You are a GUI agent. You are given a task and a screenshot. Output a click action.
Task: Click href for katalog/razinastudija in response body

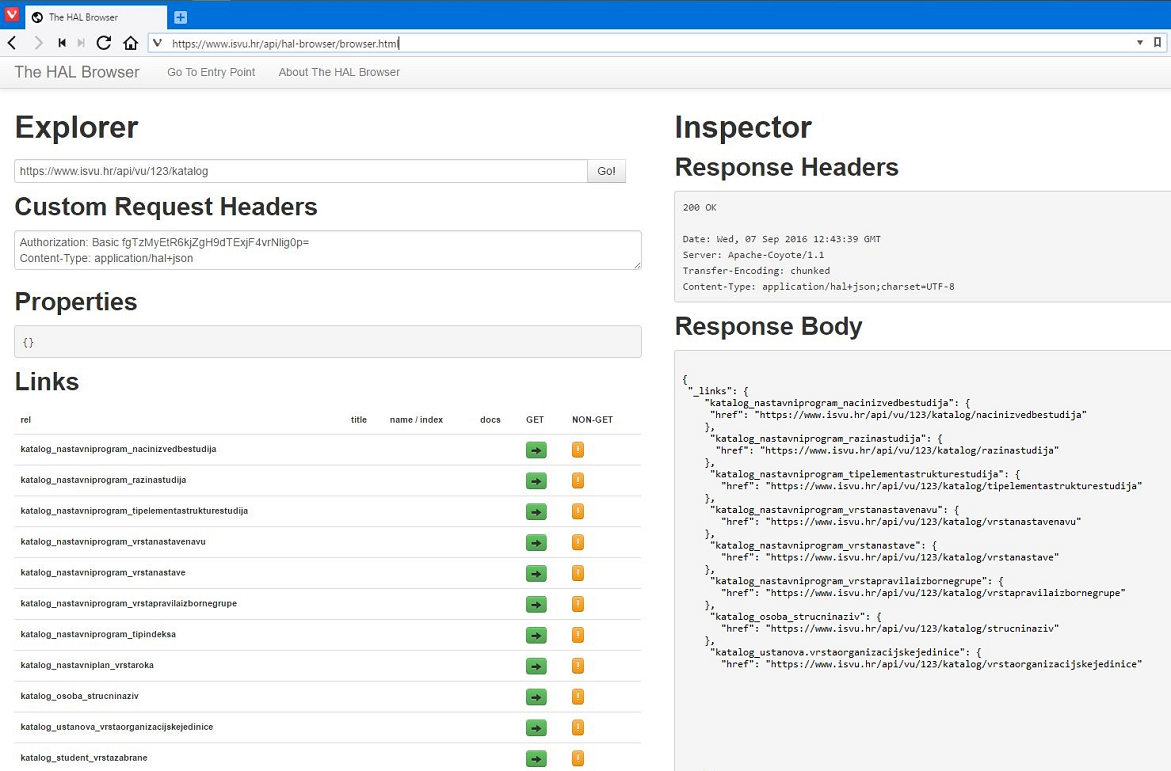point(887,450)
